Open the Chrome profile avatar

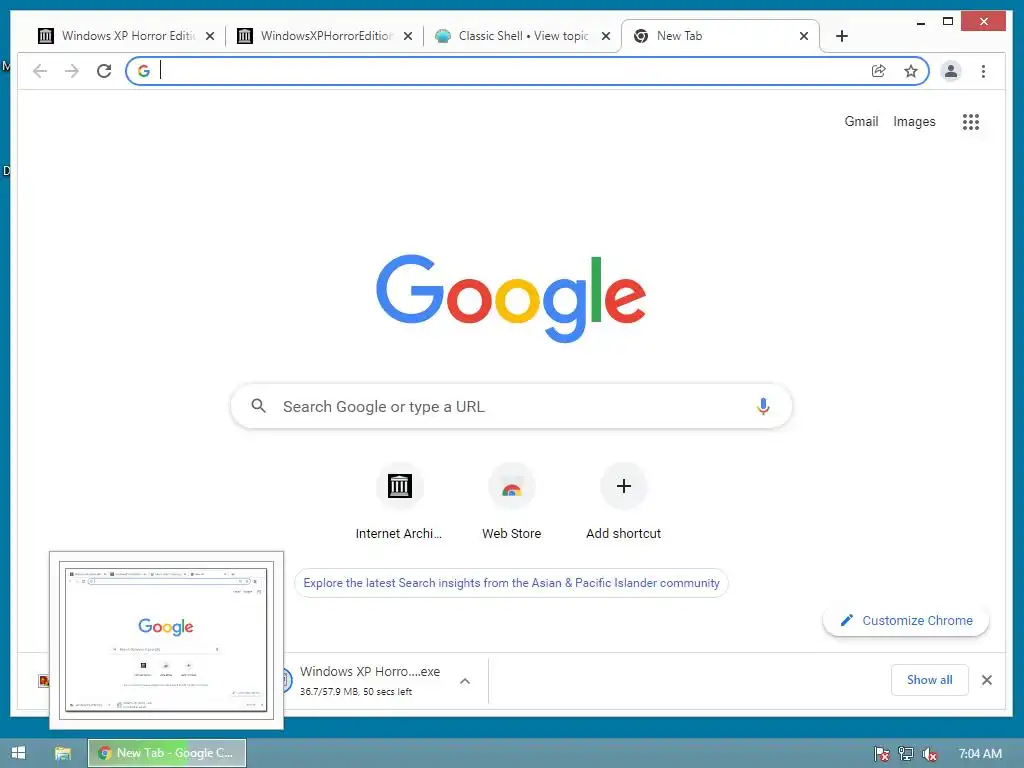[x=951, y=71]
